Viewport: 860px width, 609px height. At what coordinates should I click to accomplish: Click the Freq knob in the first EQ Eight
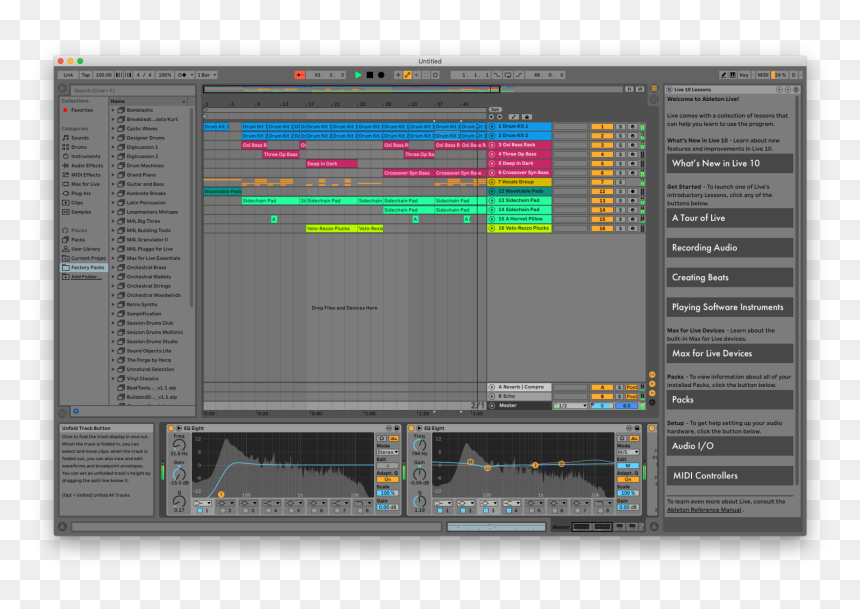179,445
